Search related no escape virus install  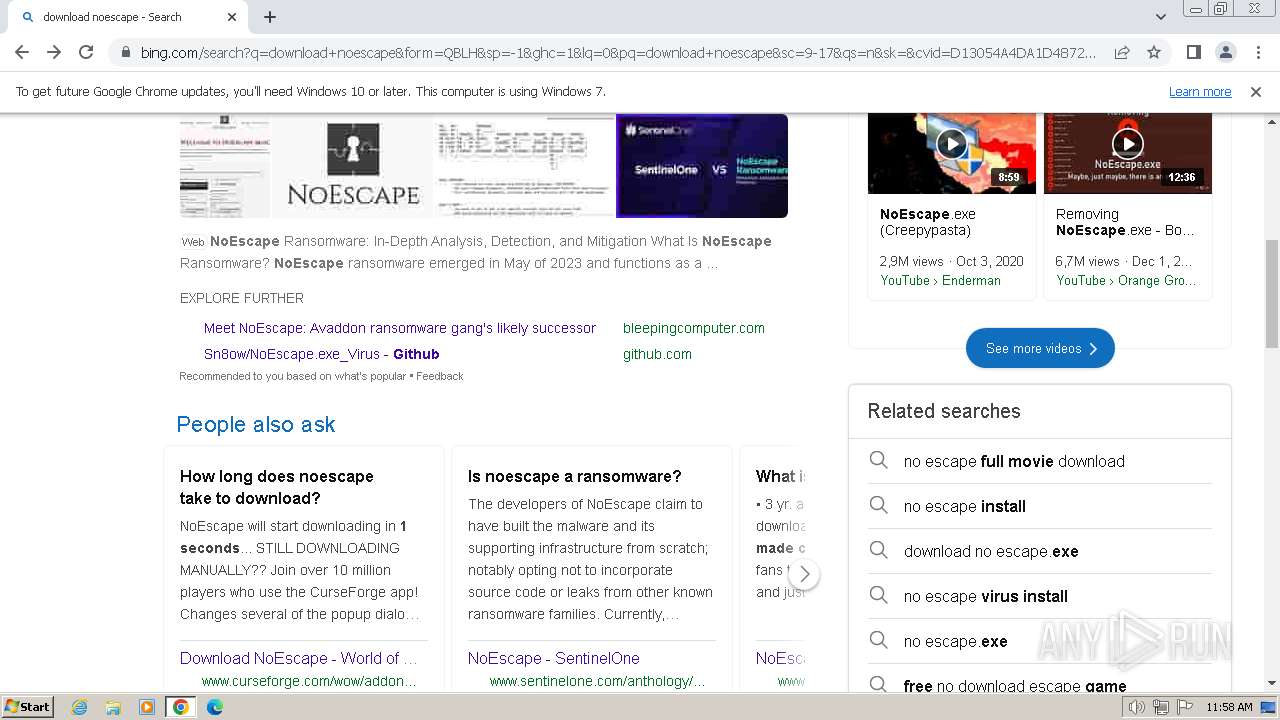coord(986,596)
